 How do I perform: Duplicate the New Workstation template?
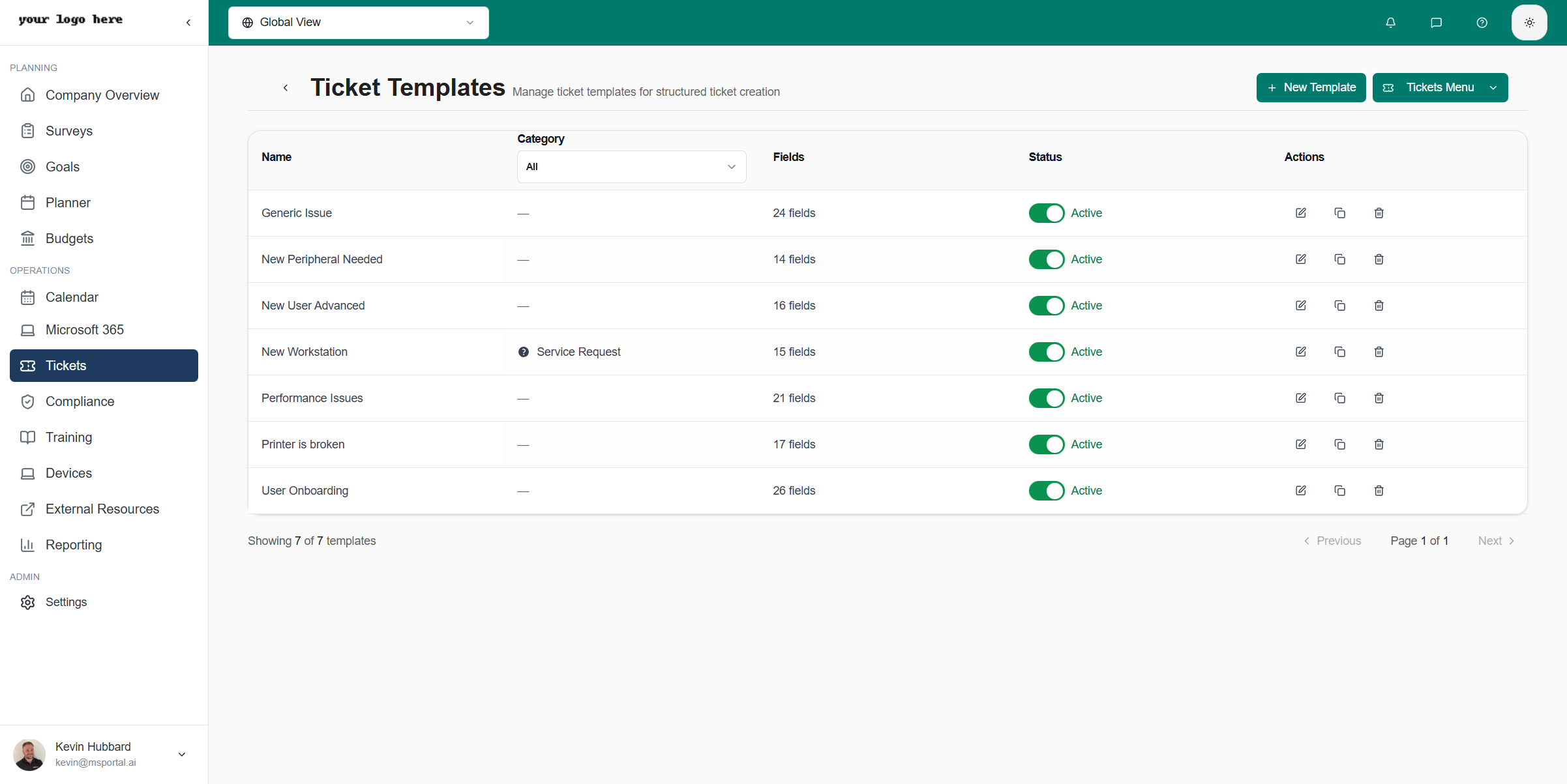(x=1339, y=351)
